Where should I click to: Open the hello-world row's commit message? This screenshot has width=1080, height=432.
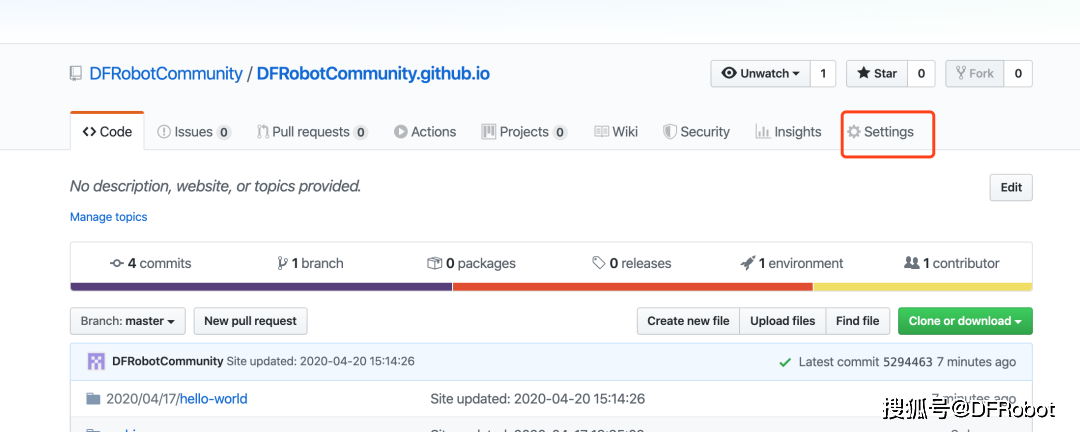coord(537,399)
